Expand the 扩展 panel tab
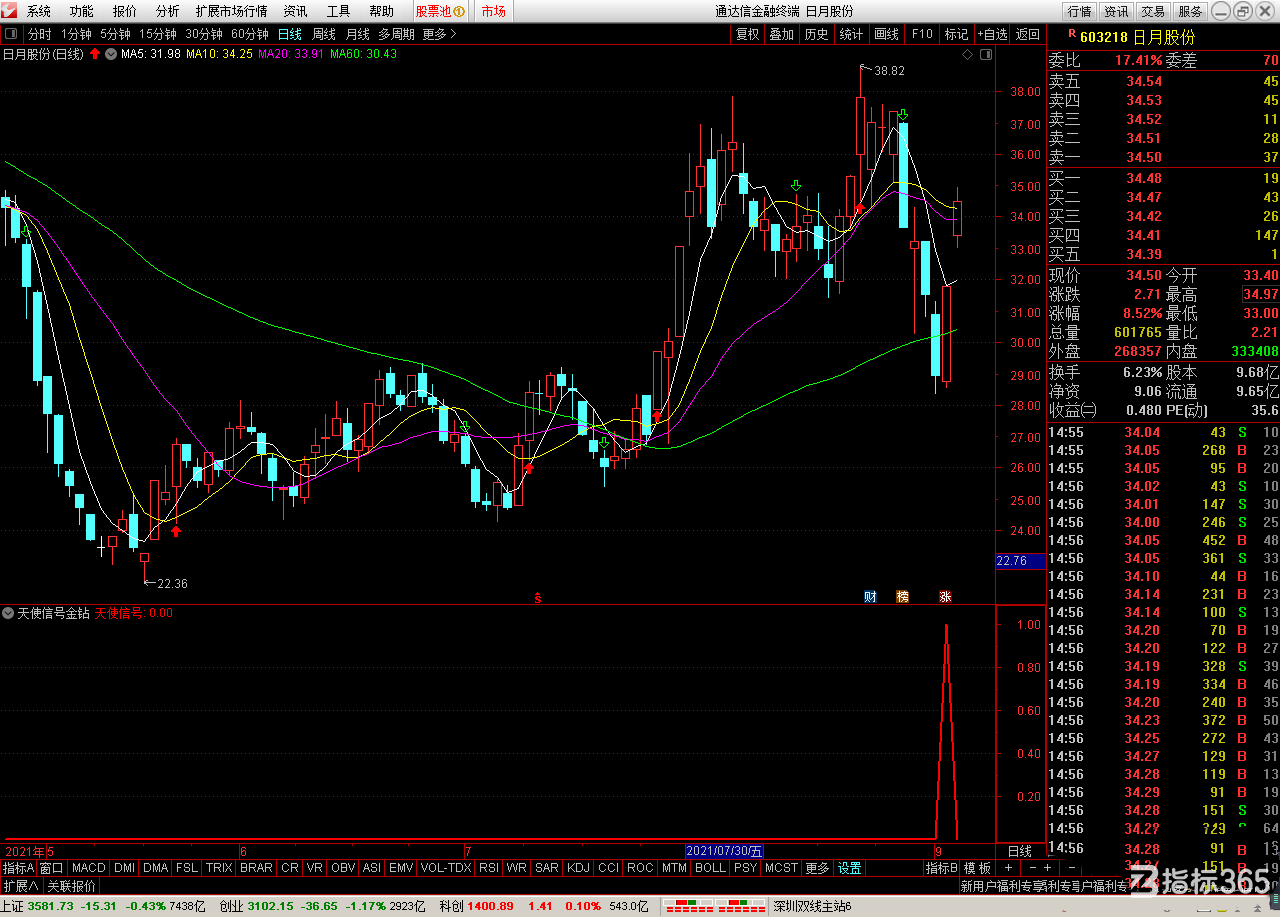This screenshot has height=918, width=1280. pyautogui.click(x=20, y=886)
